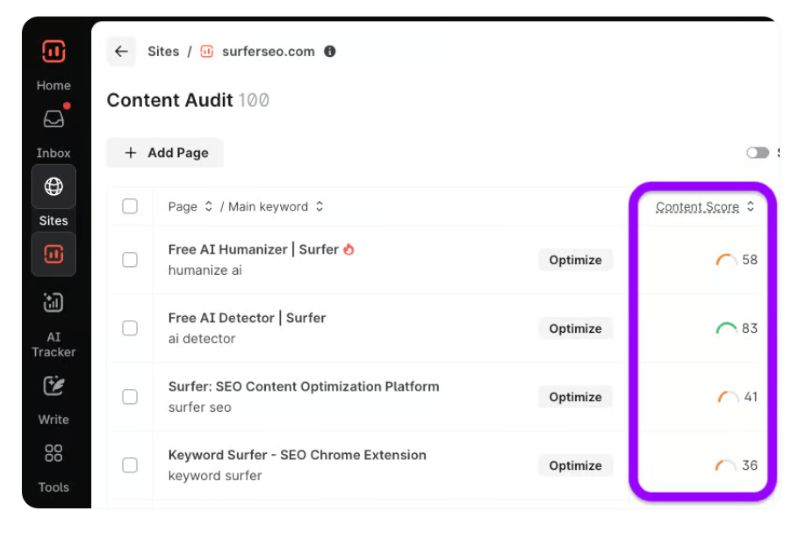Click the info icon beside surferseo.com

[330, 52]
